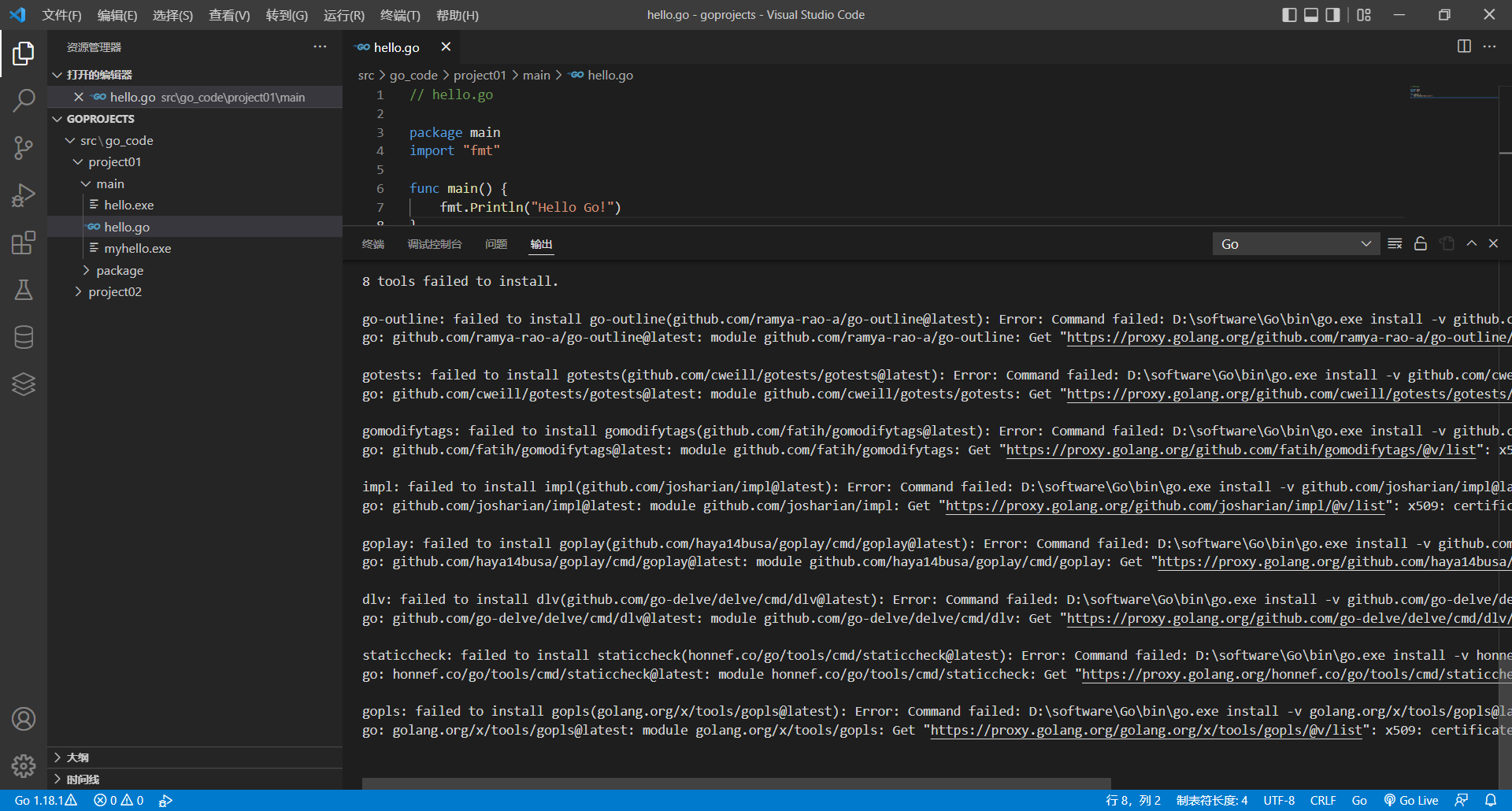Open the impl proxy.golang.org link
The image size is (1512, 811).
(1165, 506)
